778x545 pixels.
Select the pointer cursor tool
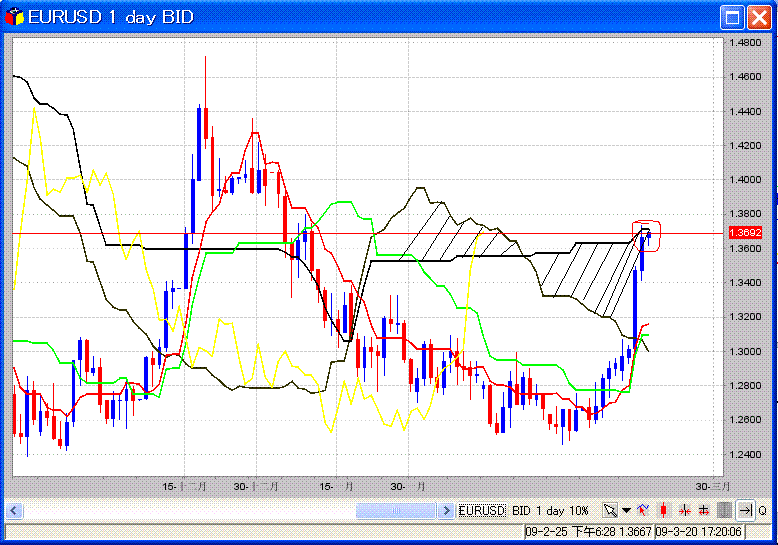point(609,510)
